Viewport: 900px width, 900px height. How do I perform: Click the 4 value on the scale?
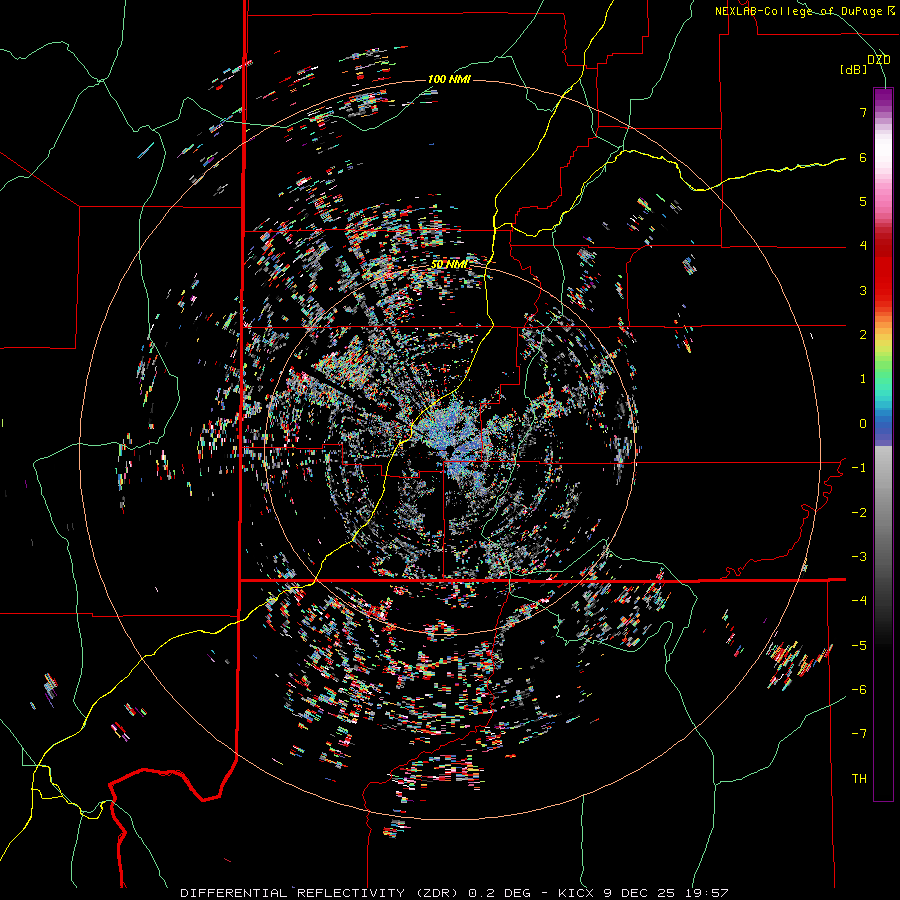[863, 246]
